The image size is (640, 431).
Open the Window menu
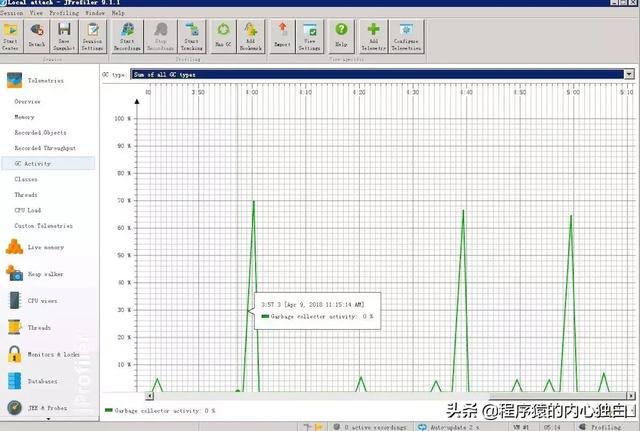pyautogui.click(x=95, y=13)
